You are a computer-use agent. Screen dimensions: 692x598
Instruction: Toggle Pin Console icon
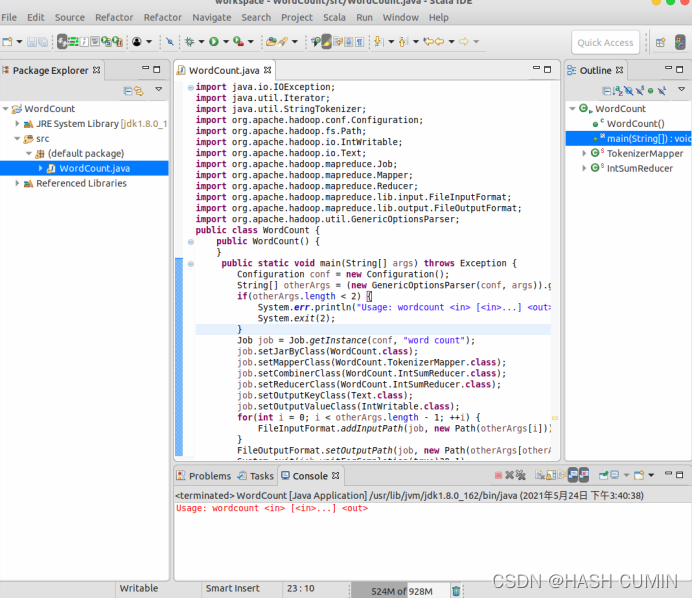click(603, 475)
